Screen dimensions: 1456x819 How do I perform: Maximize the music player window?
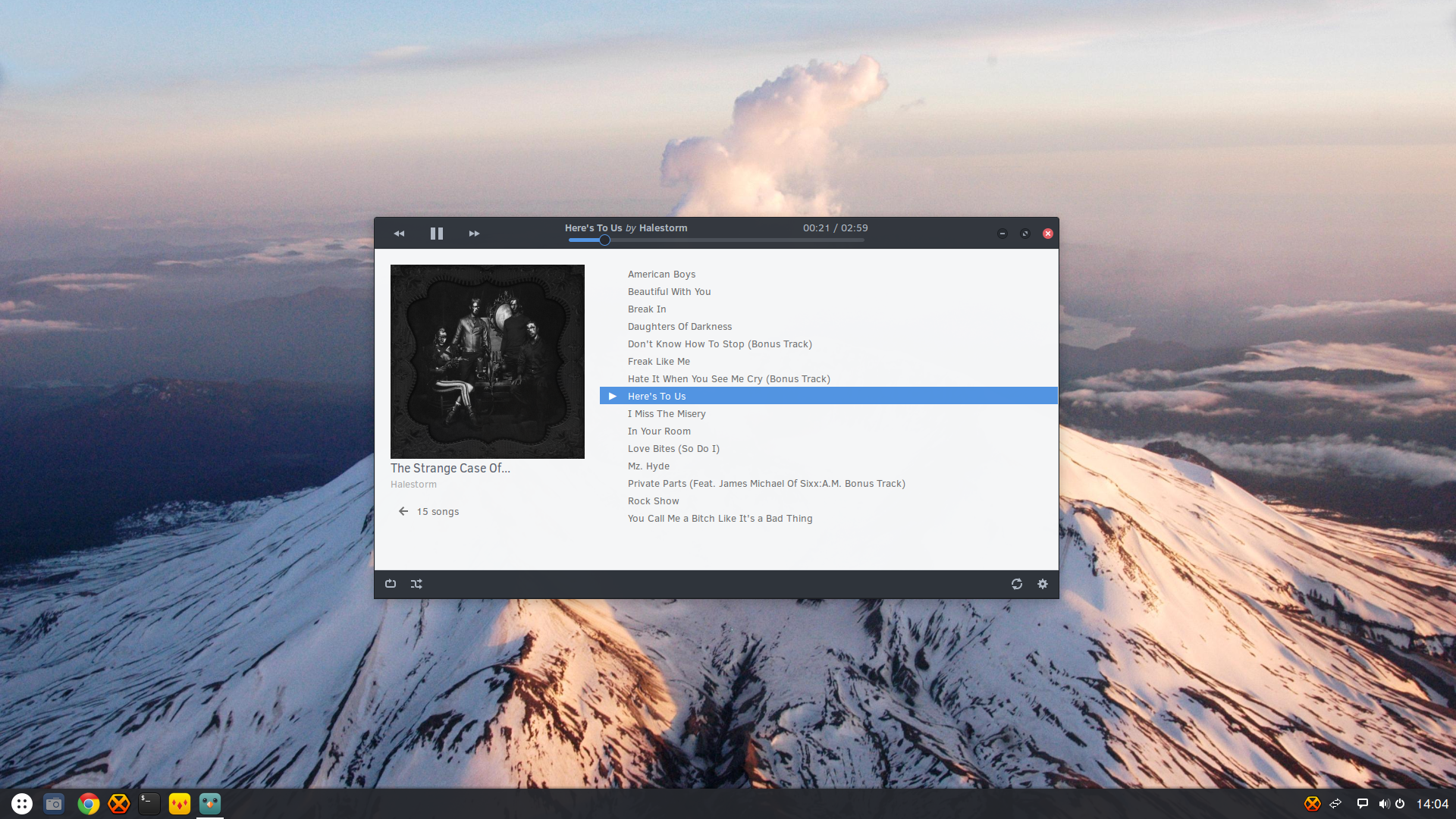coord(1025,234)
